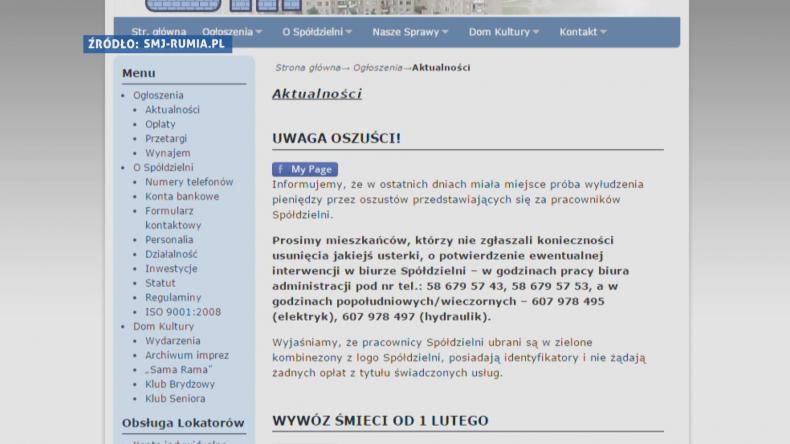
Task: Click the Facebook f icon
Action: [281, 169]
